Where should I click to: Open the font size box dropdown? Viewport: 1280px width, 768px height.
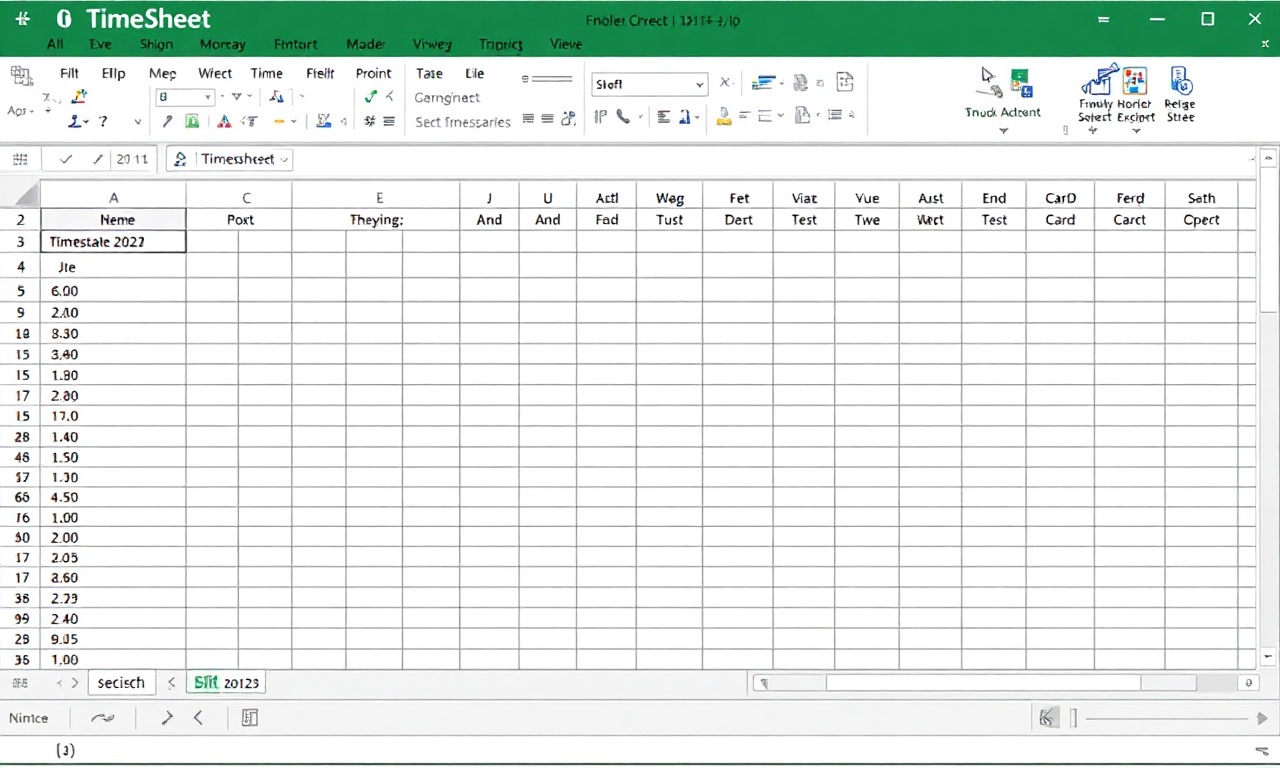(x=208, y=97)
